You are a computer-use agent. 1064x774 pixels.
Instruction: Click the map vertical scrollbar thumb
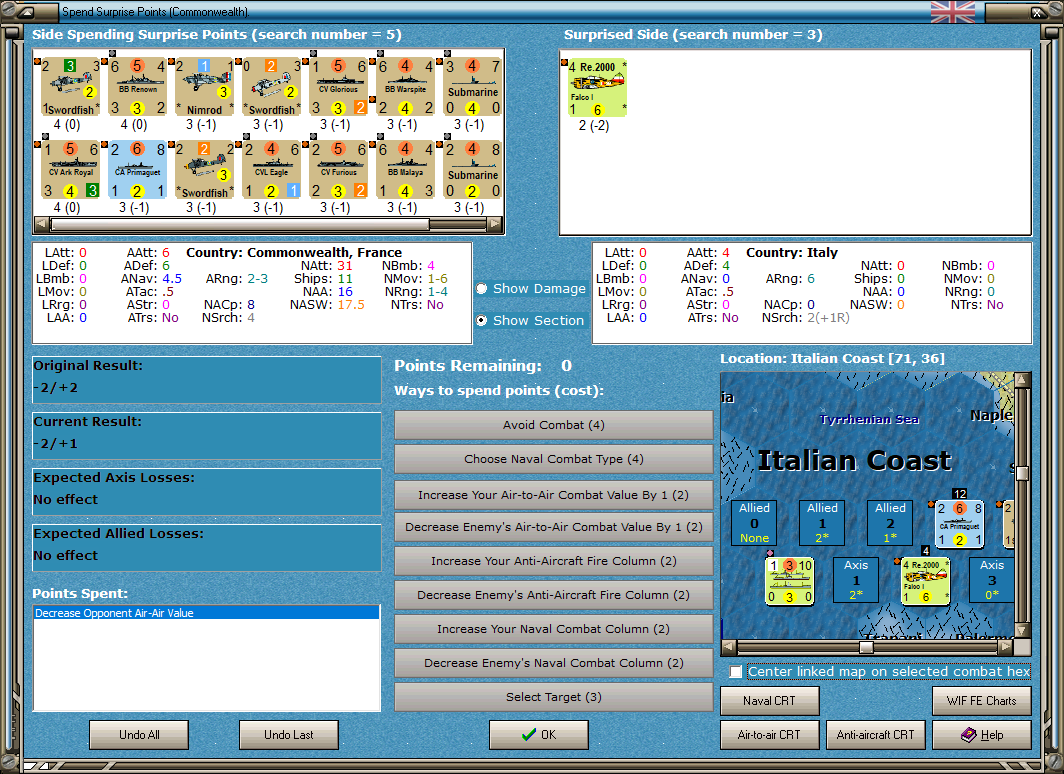(1022, 473)
